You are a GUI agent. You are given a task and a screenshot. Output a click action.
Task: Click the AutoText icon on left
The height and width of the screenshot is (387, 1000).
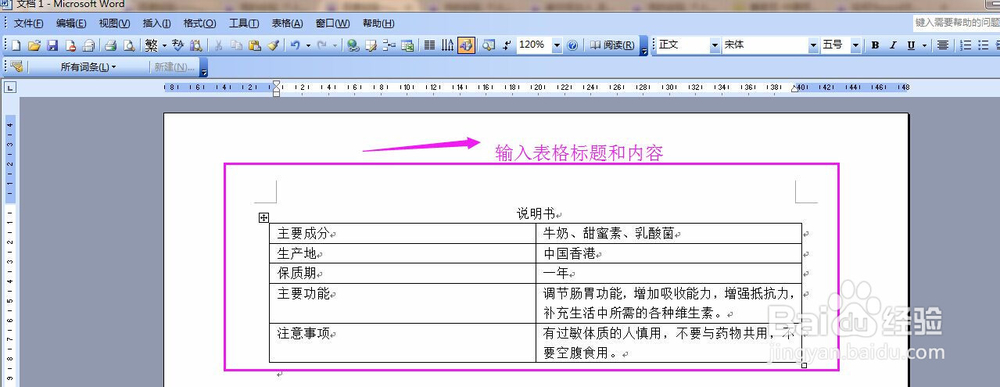(17, 66)
